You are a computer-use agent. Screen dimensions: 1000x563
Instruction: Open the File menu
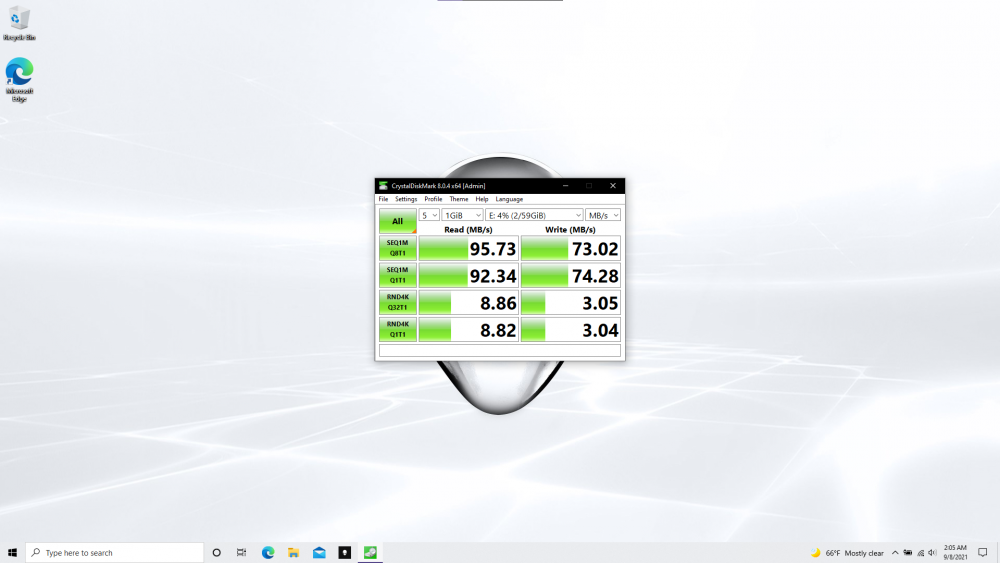(x=383, y=199)
